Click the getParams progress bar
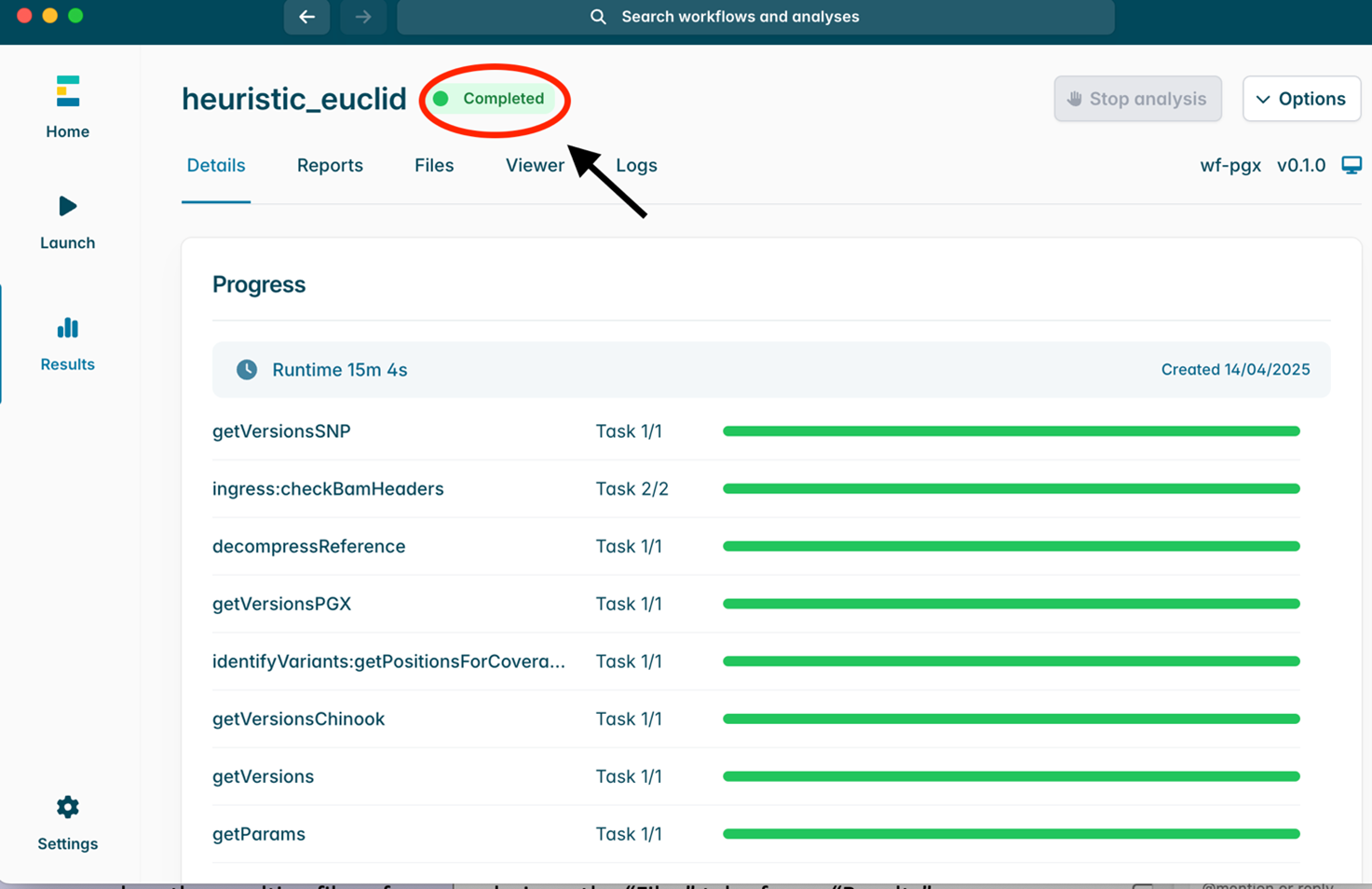The height and width of the screenshot is (889, 1372). pos(1012,834)
